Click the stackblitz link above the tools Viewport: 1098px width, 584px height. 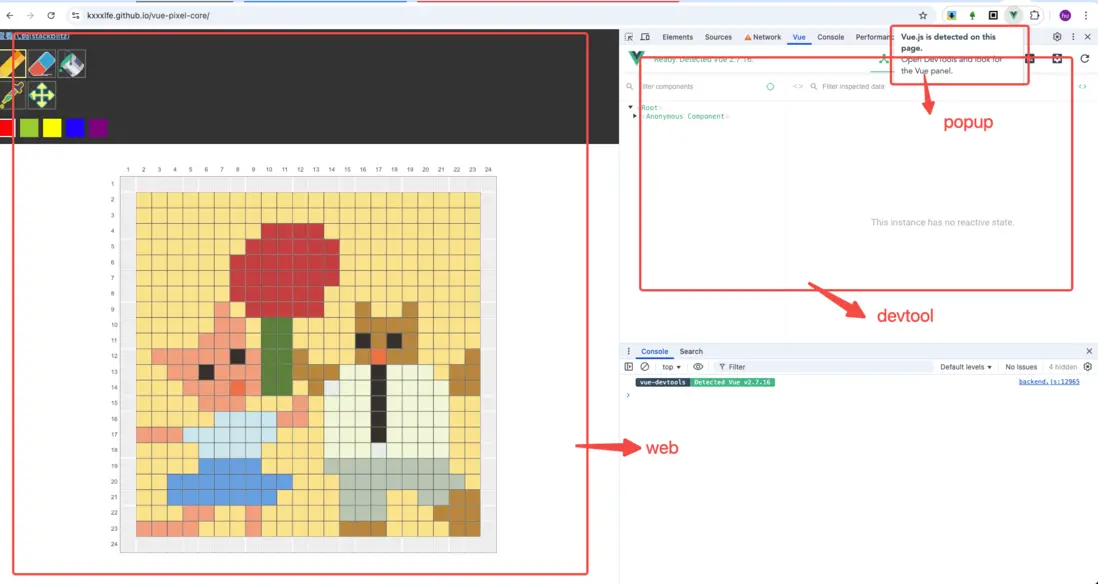36,35
